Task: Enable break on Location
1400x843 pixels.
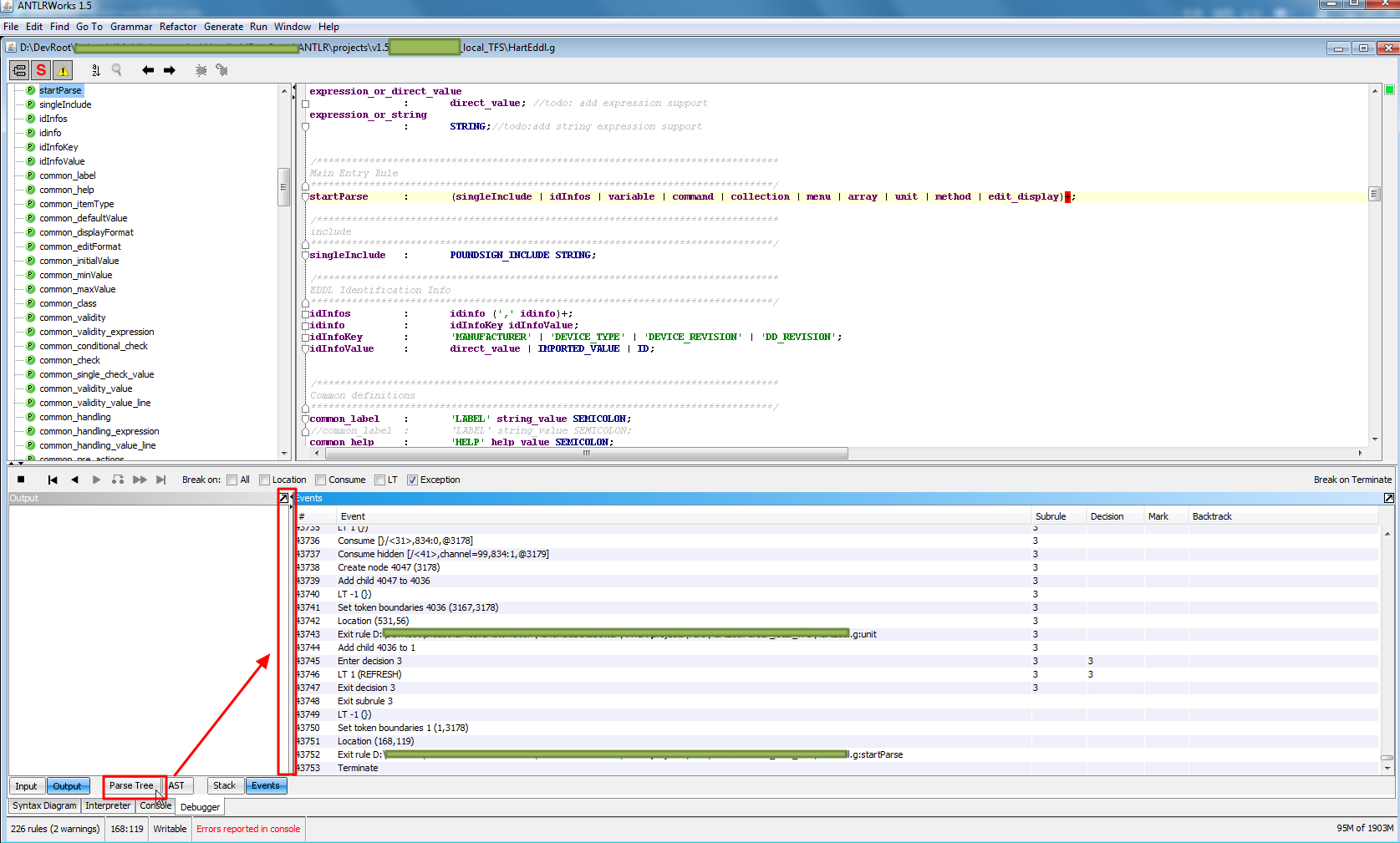Action: (x=264, y=480)
